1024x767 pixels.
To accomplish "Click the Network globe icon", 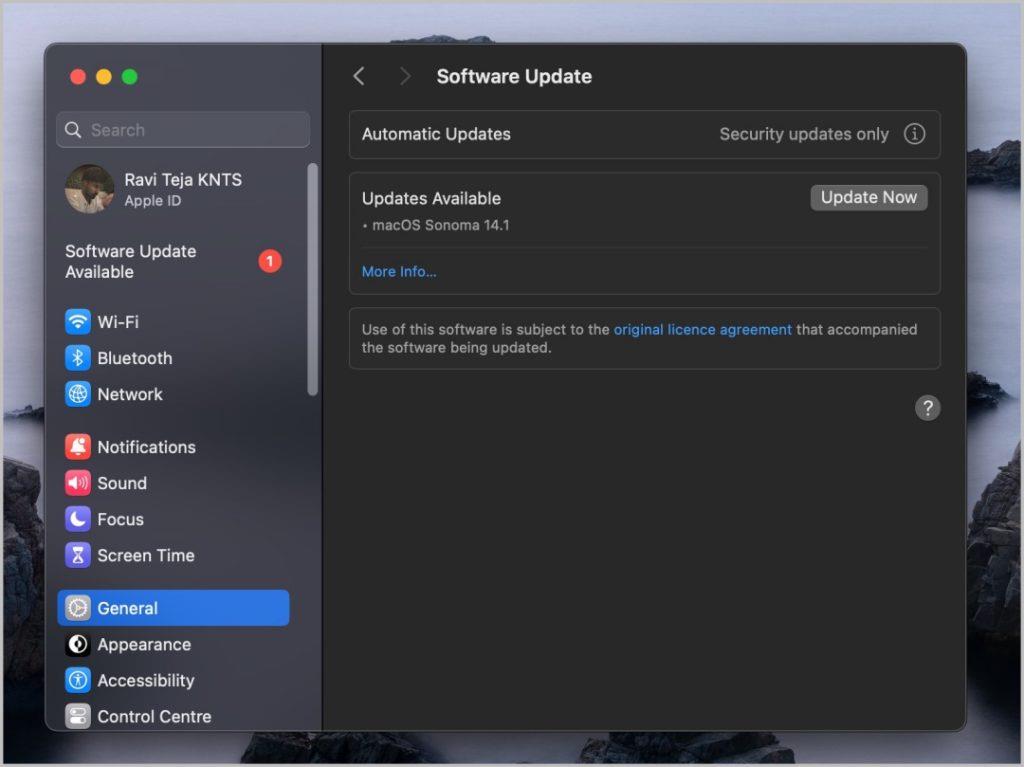I will (78, 394).
